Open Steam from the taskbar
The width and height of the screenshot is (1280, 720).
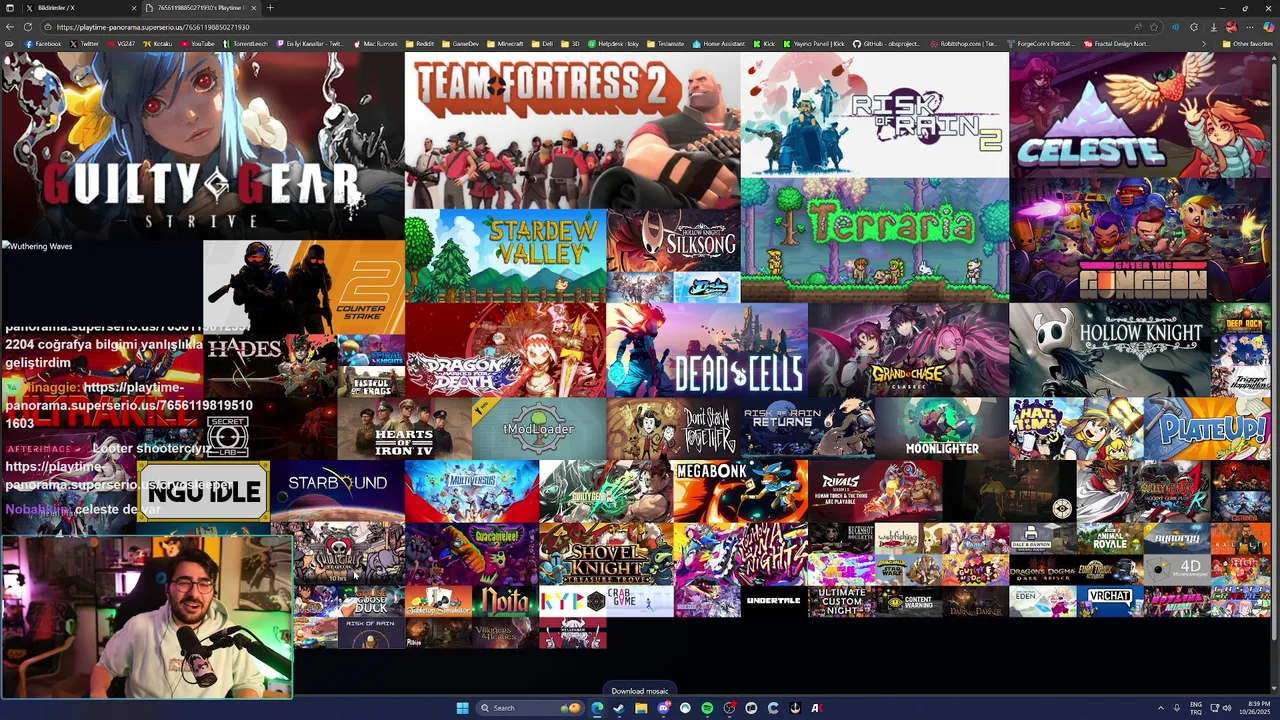click(619, 708)
